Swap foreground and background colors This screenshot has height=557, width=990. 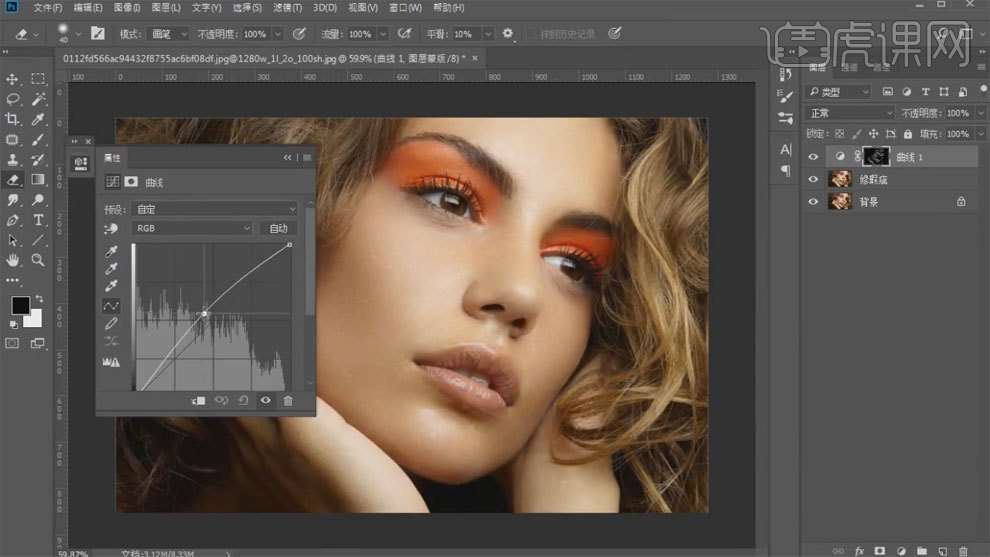coord(39,298)
